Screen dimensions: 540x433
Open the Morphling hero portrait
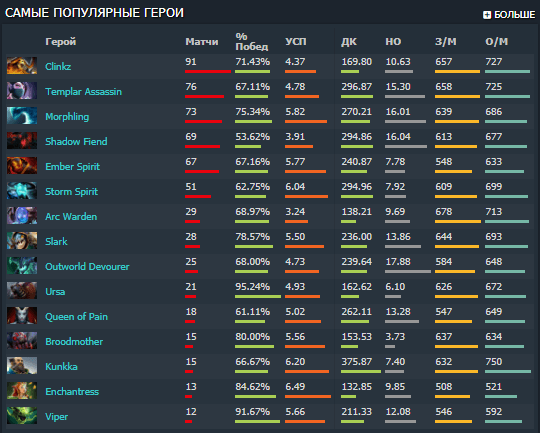[22, 116]
